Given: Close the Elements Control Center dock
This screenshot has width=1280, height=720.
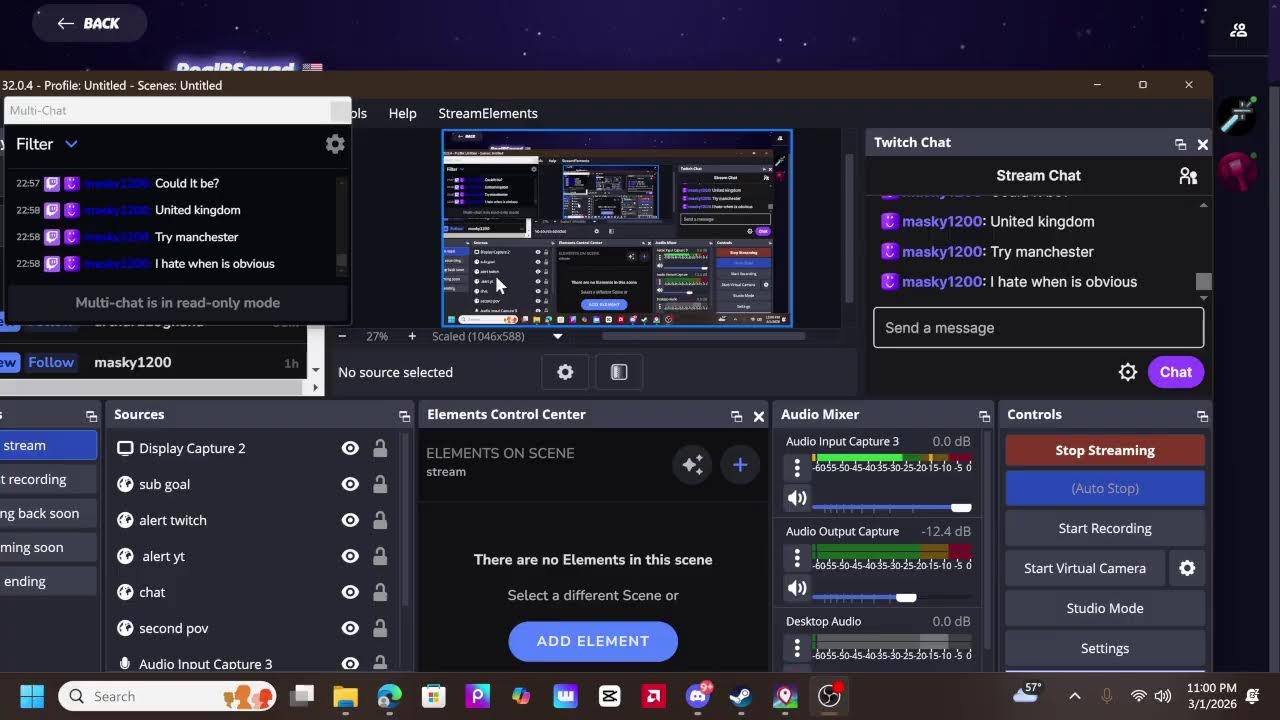Looking at the screenshot, I should click(x=758, y=416).
